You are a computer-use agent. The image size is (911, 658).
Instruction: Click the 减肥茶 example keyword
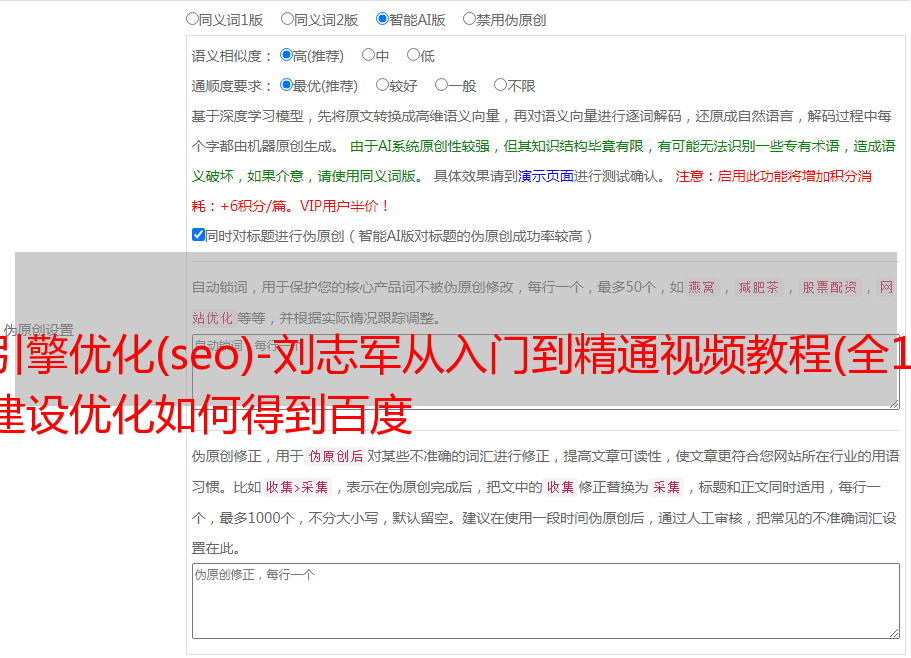pos(758,287)
